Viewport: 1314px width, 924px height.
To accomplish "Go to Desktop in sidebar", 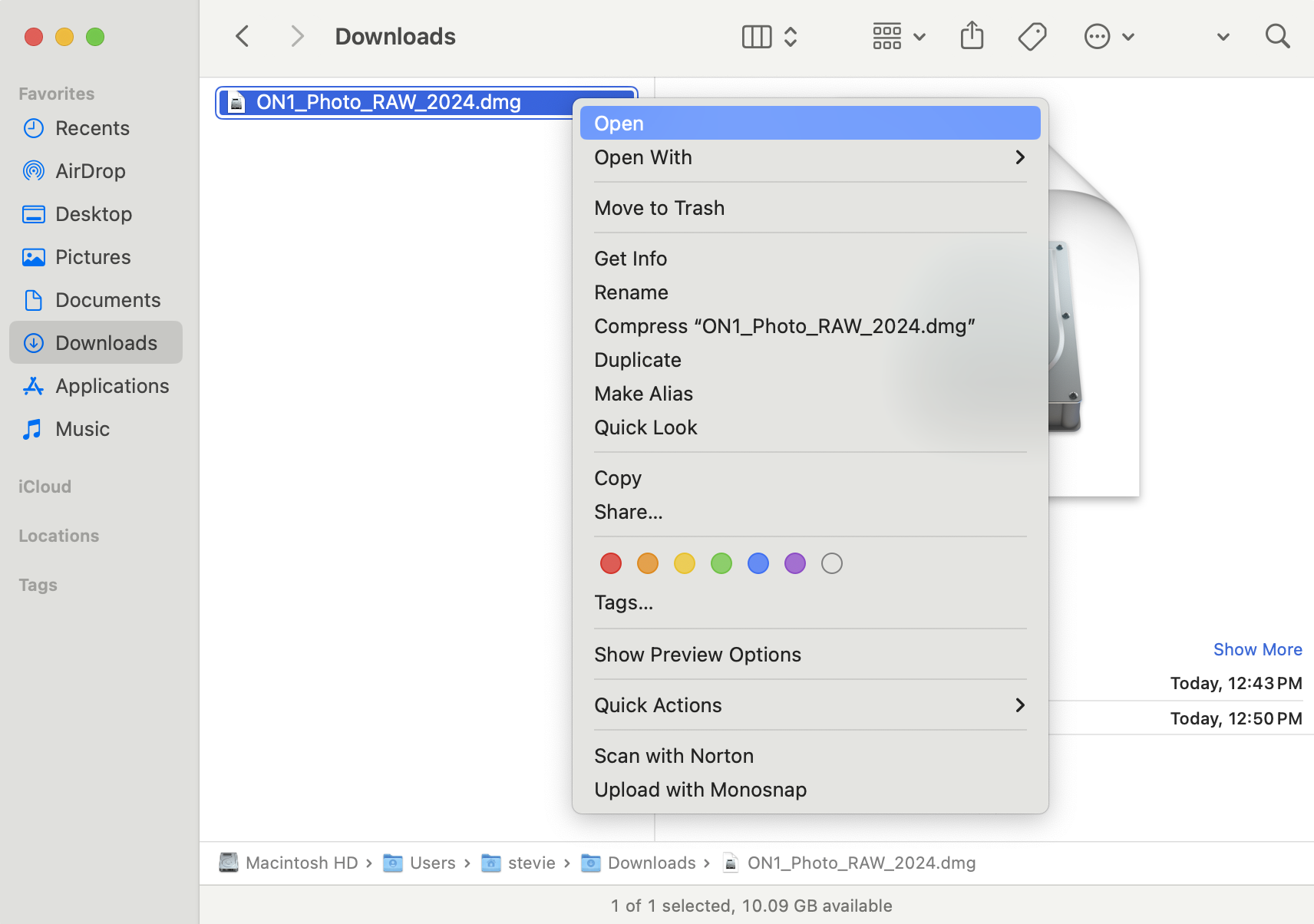I will [x=96, y=214].
